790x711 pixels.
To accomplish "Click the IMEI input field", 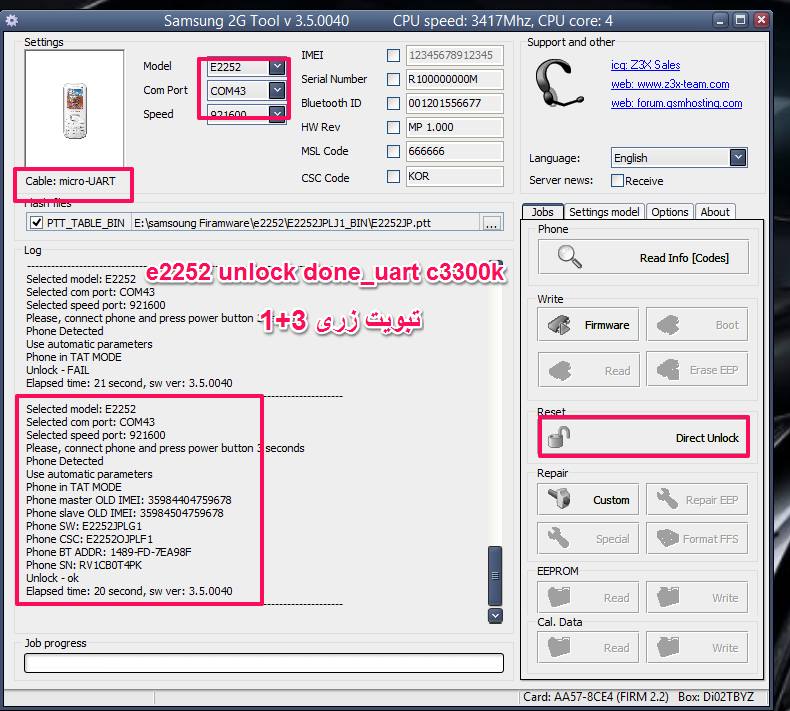I will pos(454,55).
